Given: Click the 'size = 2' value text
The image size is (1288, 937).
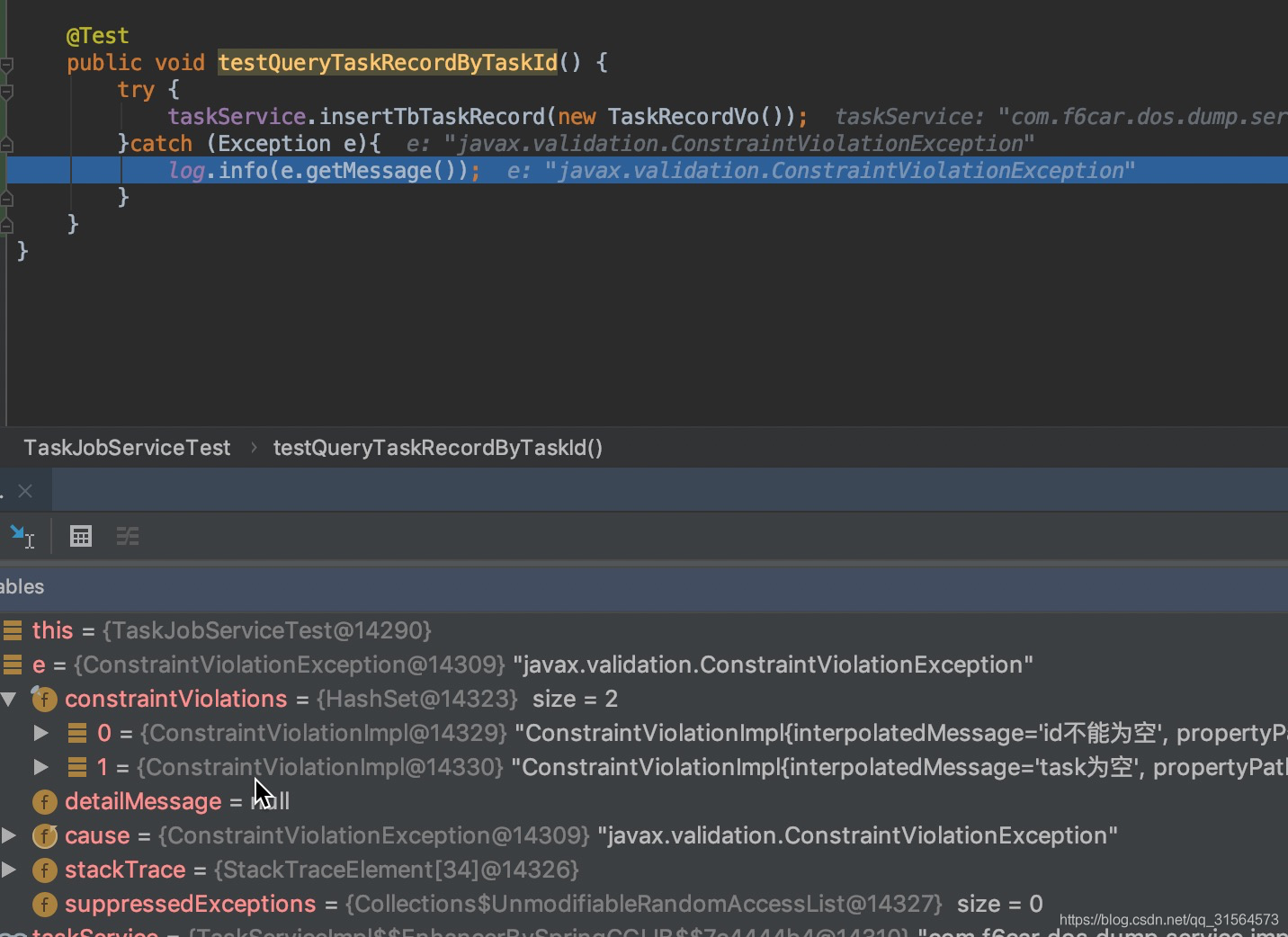Looking at the screenshot, I should tap(575, 699).
